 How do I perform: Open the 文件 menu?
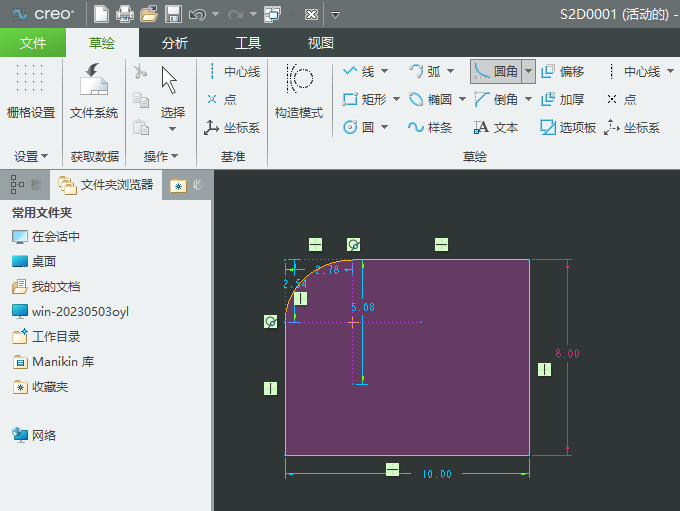click(x=33, y=43)
